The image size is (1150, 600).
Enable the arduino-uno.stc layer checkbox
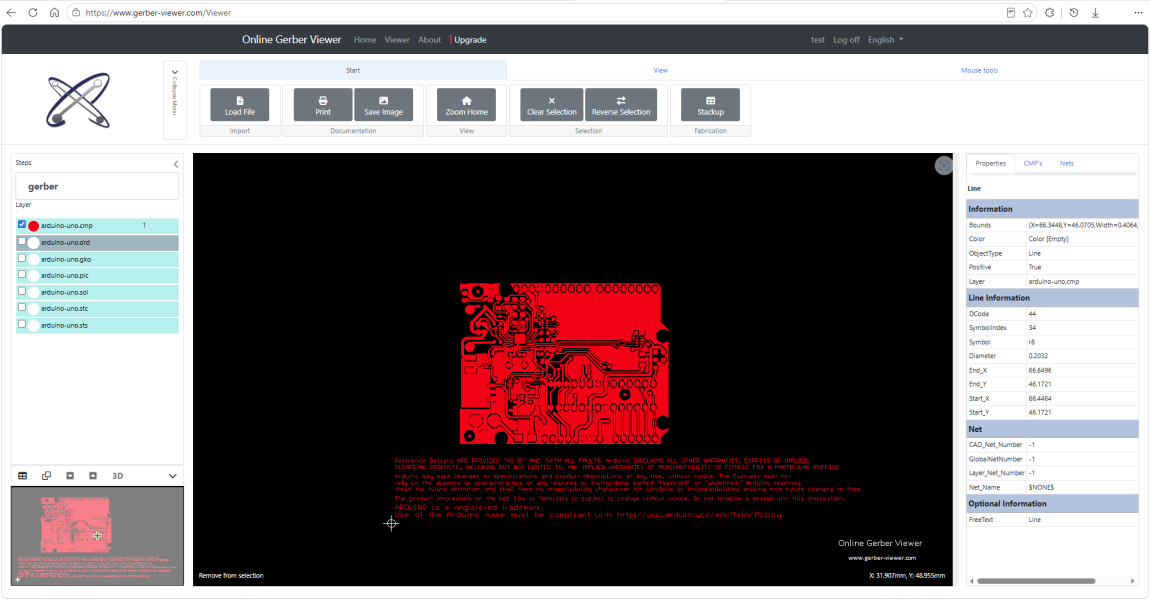click(x=22, y=307)
